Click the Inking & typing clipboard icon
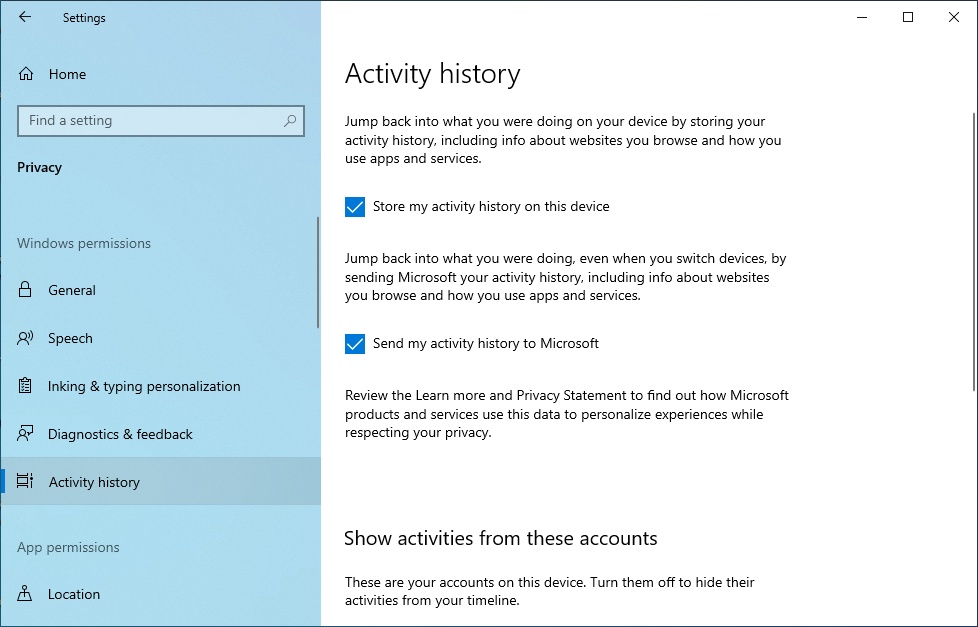This screenshot has width=978, height=627. click(x=26, y=386)
